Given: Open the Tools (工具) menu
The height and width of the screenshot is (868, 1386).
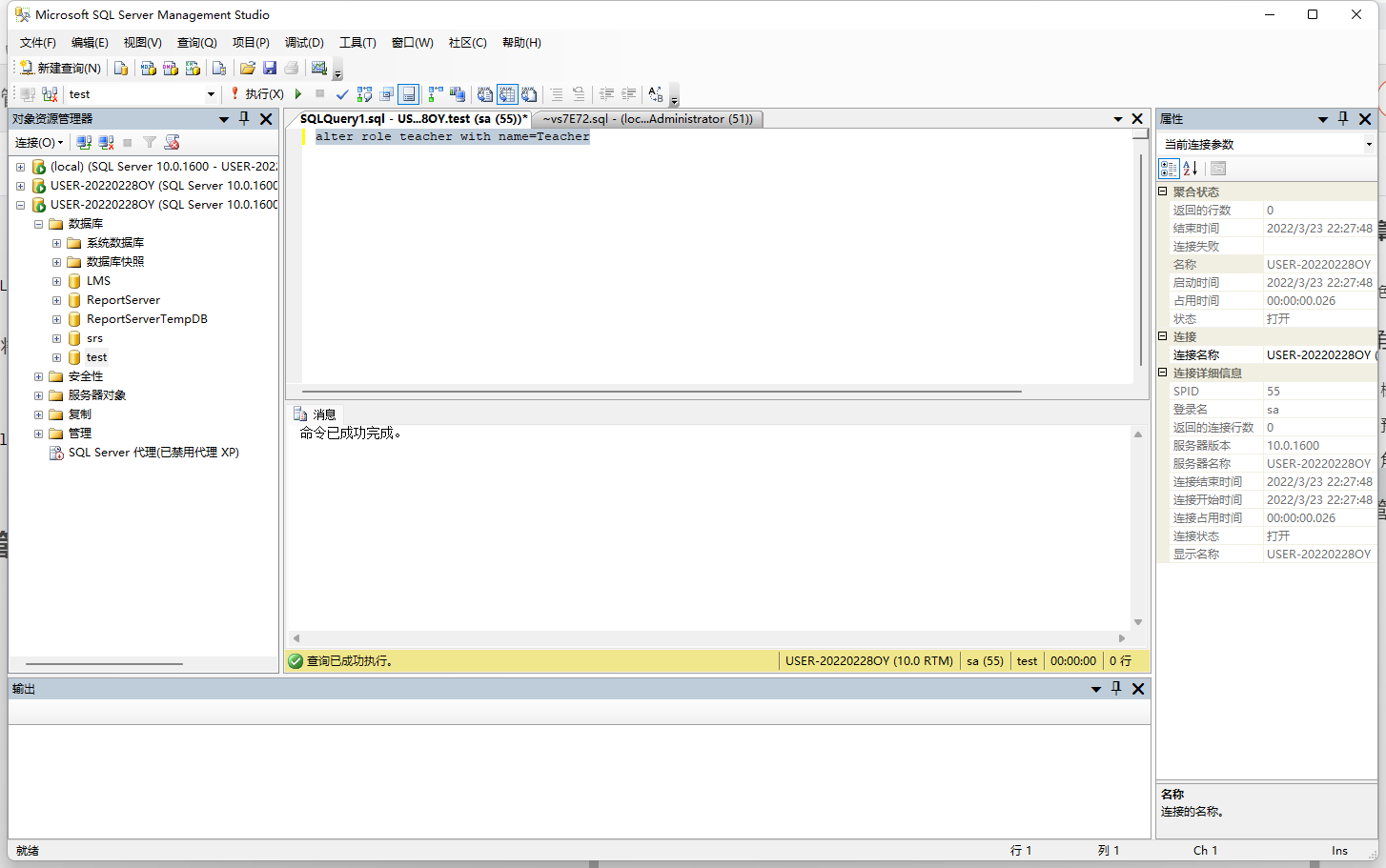Looking at the screenshot, I should [357, 43].
